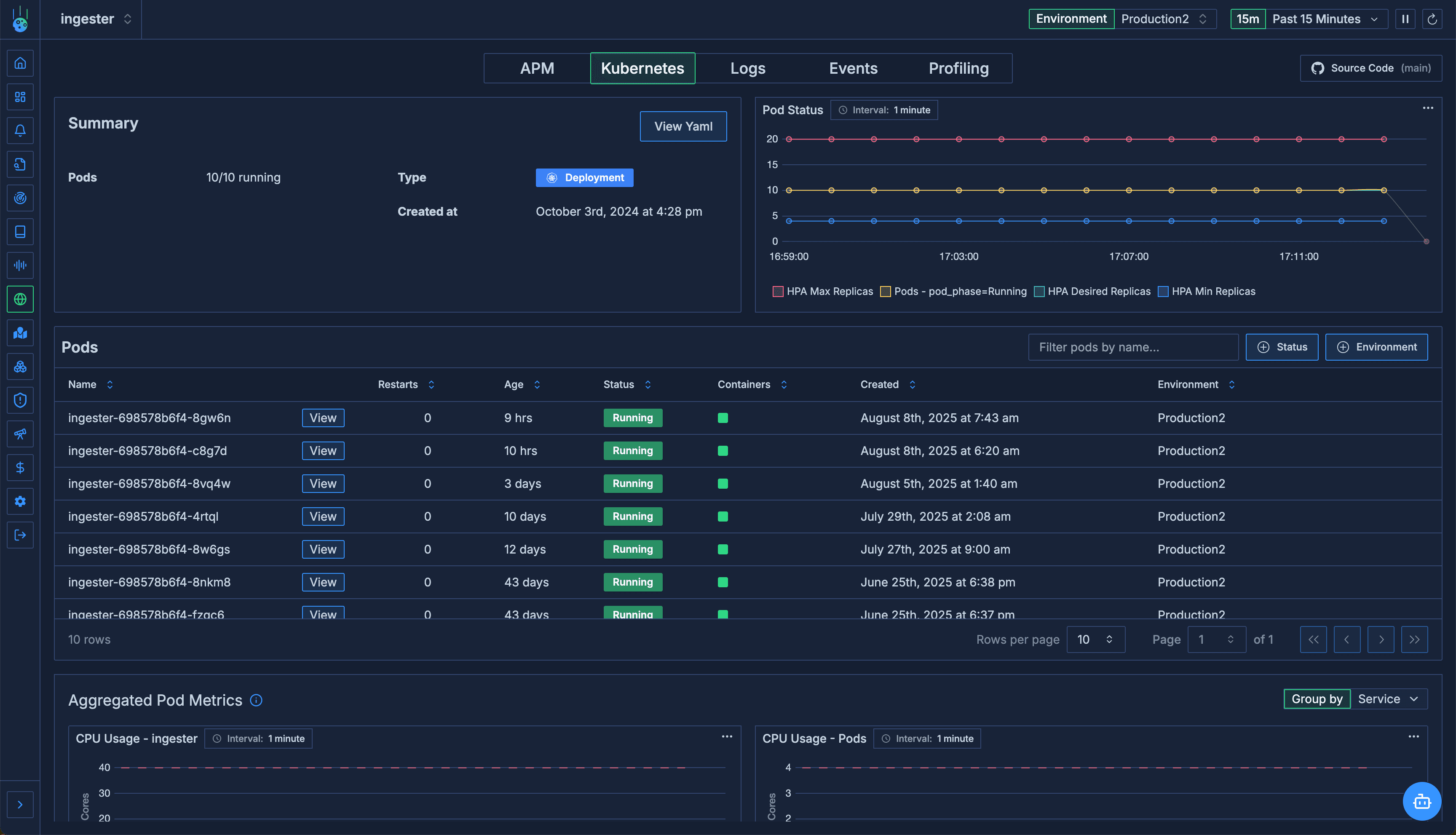The image size is (1456, 835).
Task: Add an Environment filter to pods
Action: click(1376, 347)
